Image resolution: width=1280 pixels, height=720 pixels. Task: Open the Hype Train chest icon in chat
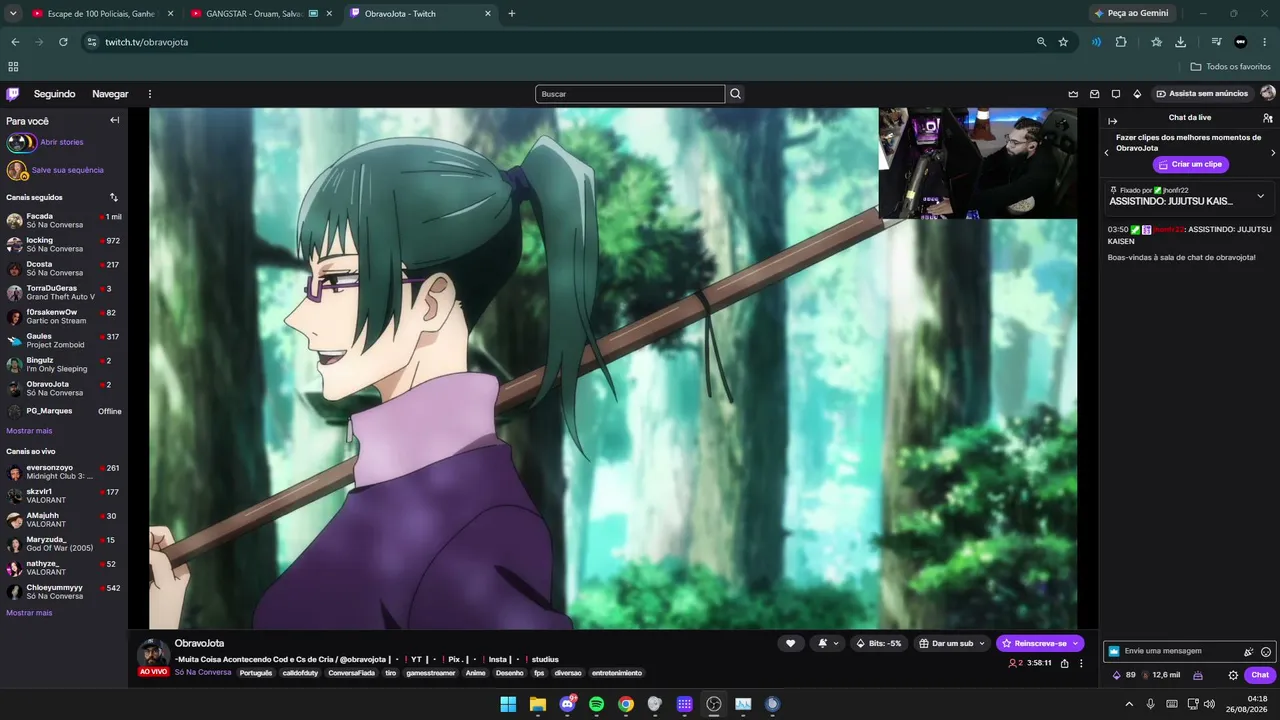click(1198, 675)
